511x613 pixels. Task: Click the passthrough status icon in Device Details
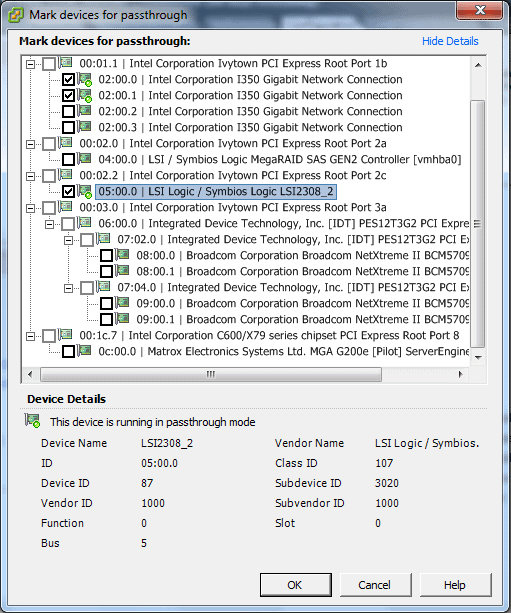pyautogui.click(x=32, y=421)
